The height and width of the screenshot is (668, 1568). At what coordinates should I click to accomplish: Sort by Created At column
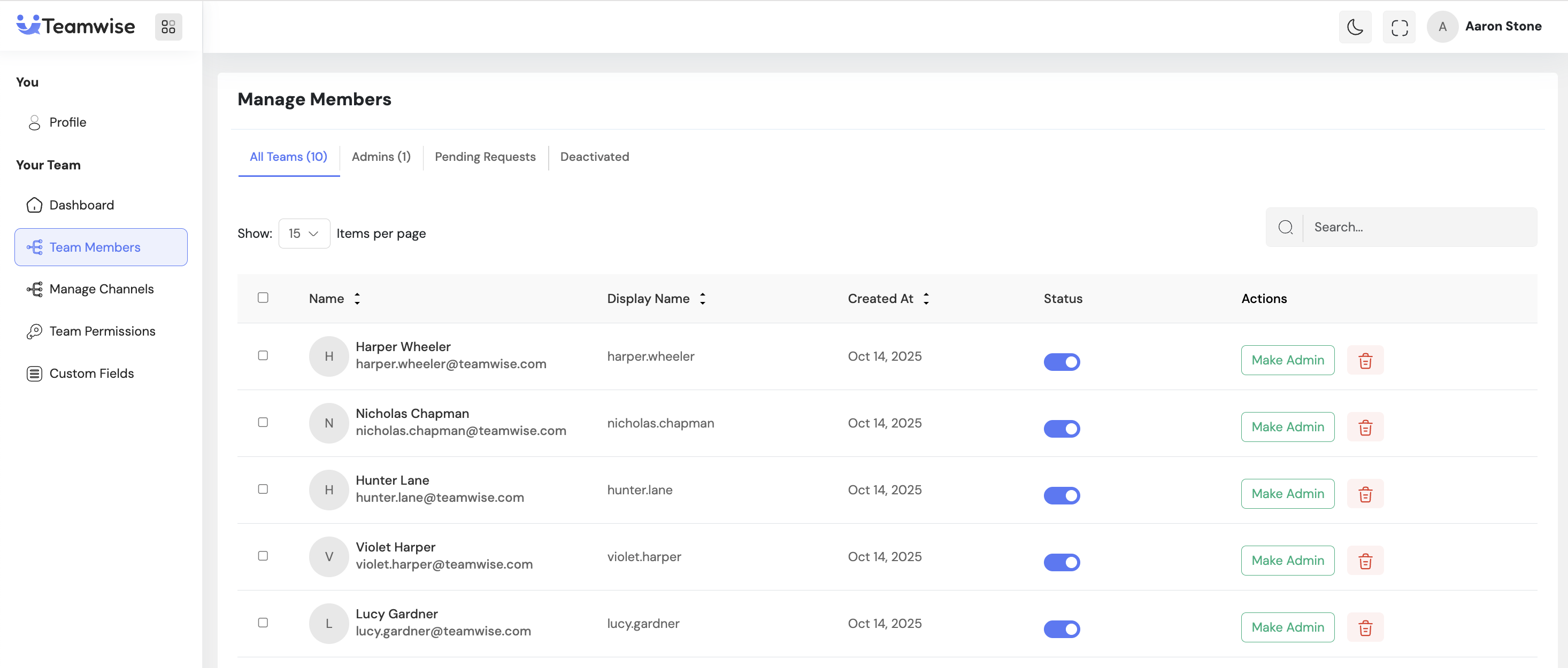[x=926, y=299]
